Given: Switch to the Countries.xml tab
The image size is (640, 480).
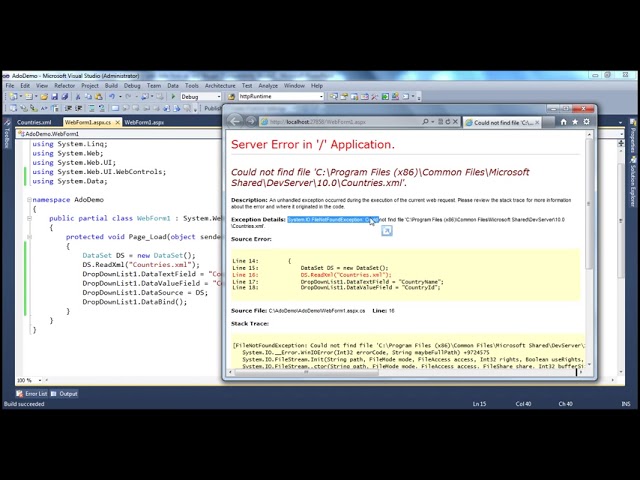Looking at the screenshot, I should 34,122.
